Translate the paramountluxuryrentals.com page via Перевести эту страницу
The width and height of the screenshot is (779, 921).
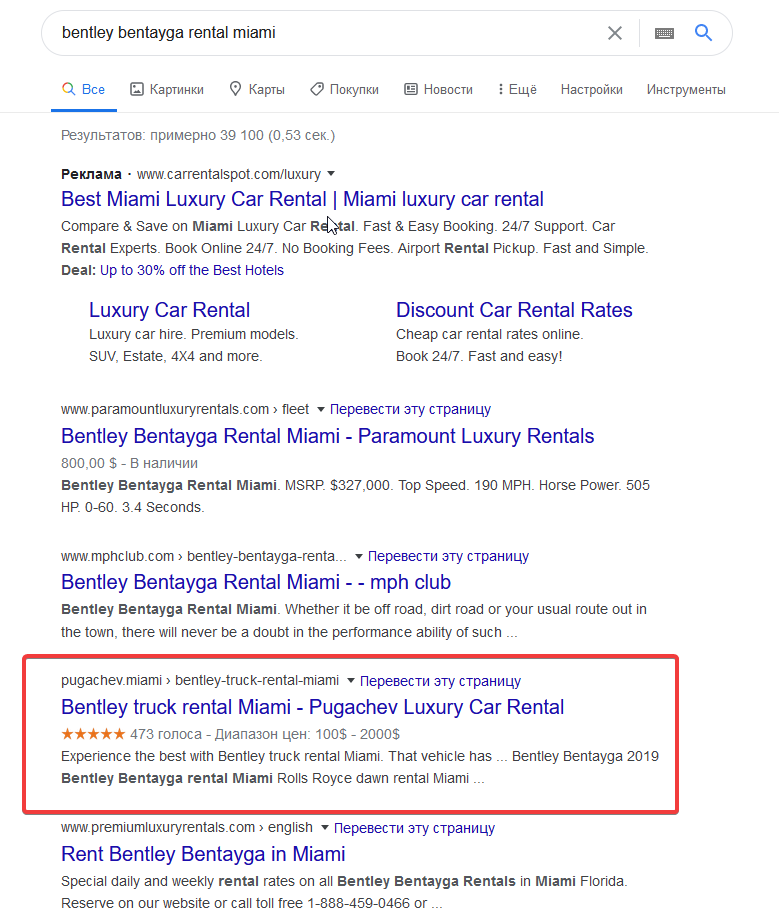click(x=410, y=409)
